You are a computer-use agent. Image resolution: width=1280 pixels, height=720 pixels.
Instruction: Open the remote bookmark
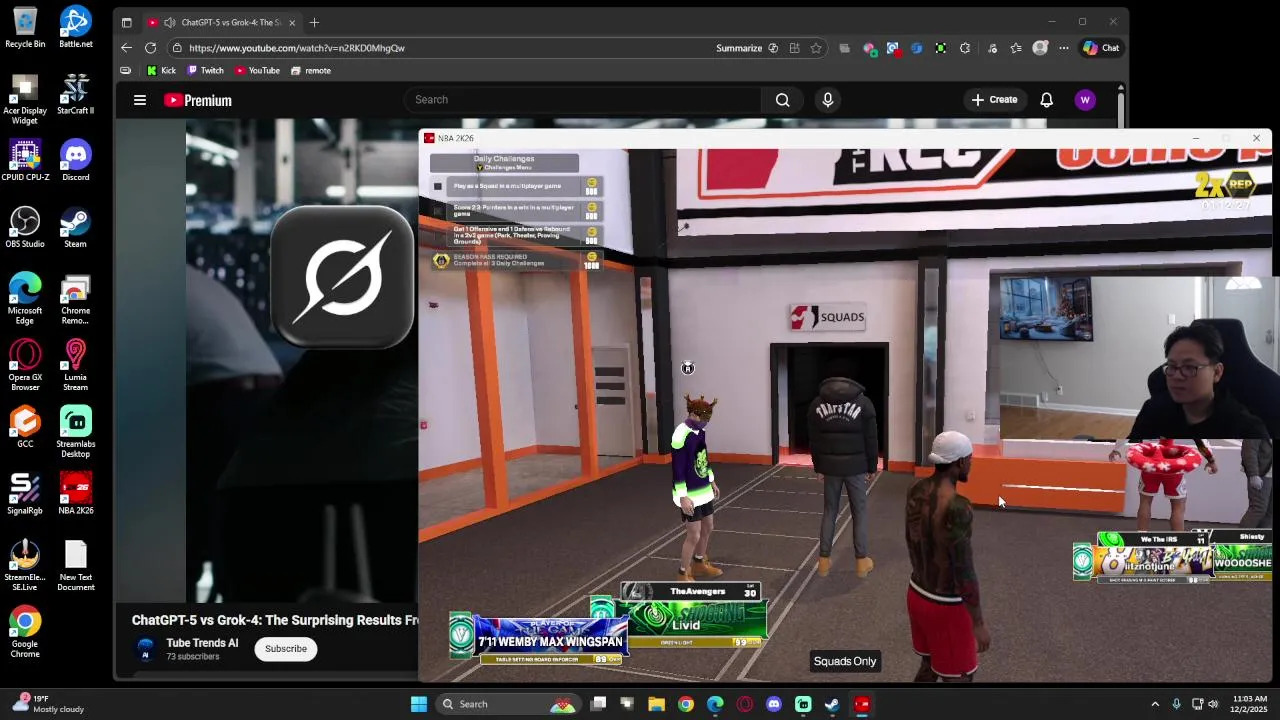click(x=310, y=71)
